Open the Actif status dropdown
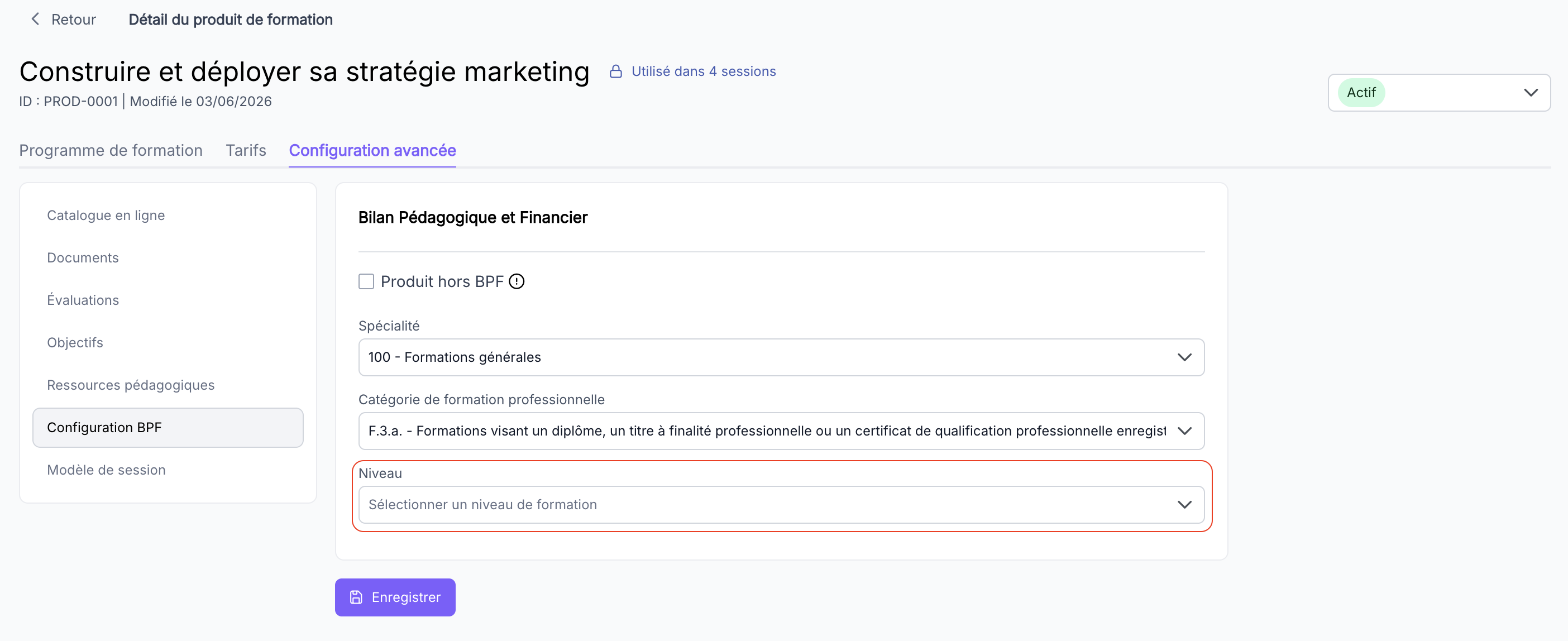The height and width of the screenshot is (641, 1568). [x=1438, y=93]
